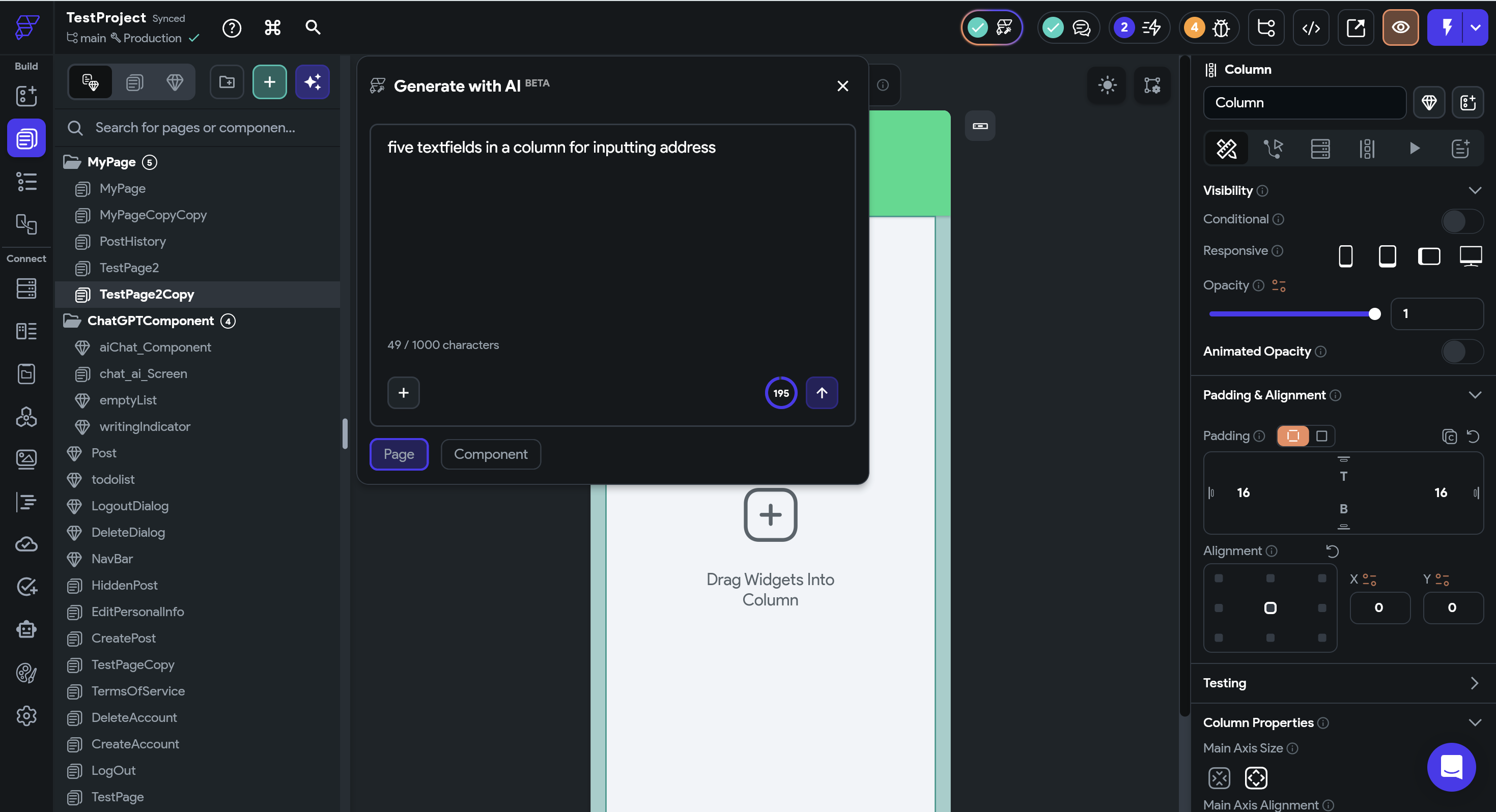The height and width of the screenshot is (812, 1496).
Task: Submit the AI prompt with arrow button
Action: tap(821, 393)
